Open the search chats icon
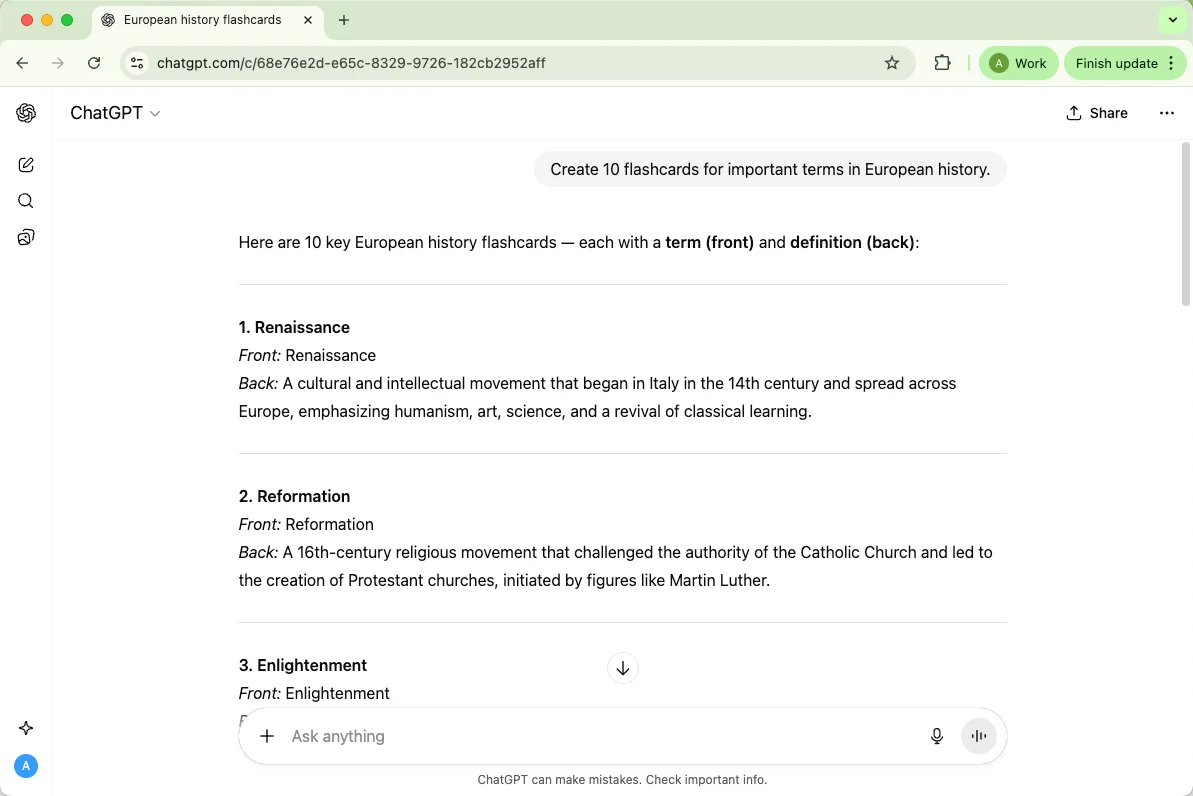Image resolution: width=1193 pixels, height=796 pixels. (26, 201)
